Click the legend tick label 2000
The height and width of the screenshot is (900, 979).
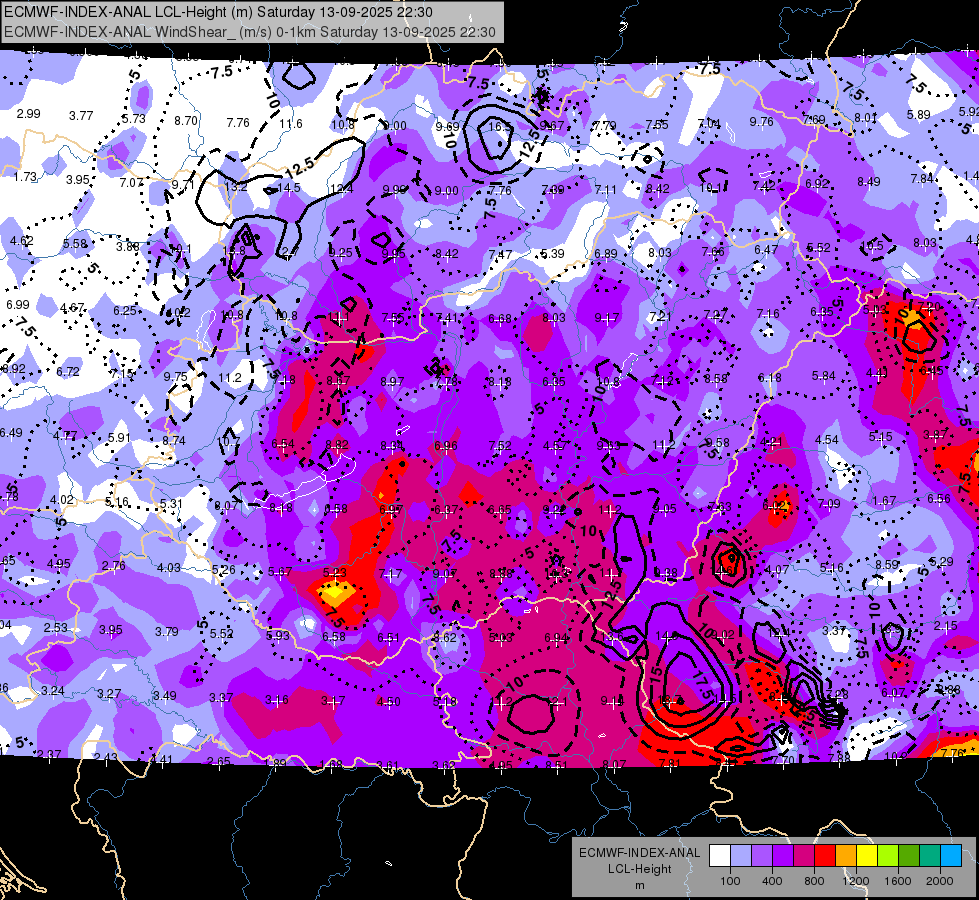click(x=940, y=881)
